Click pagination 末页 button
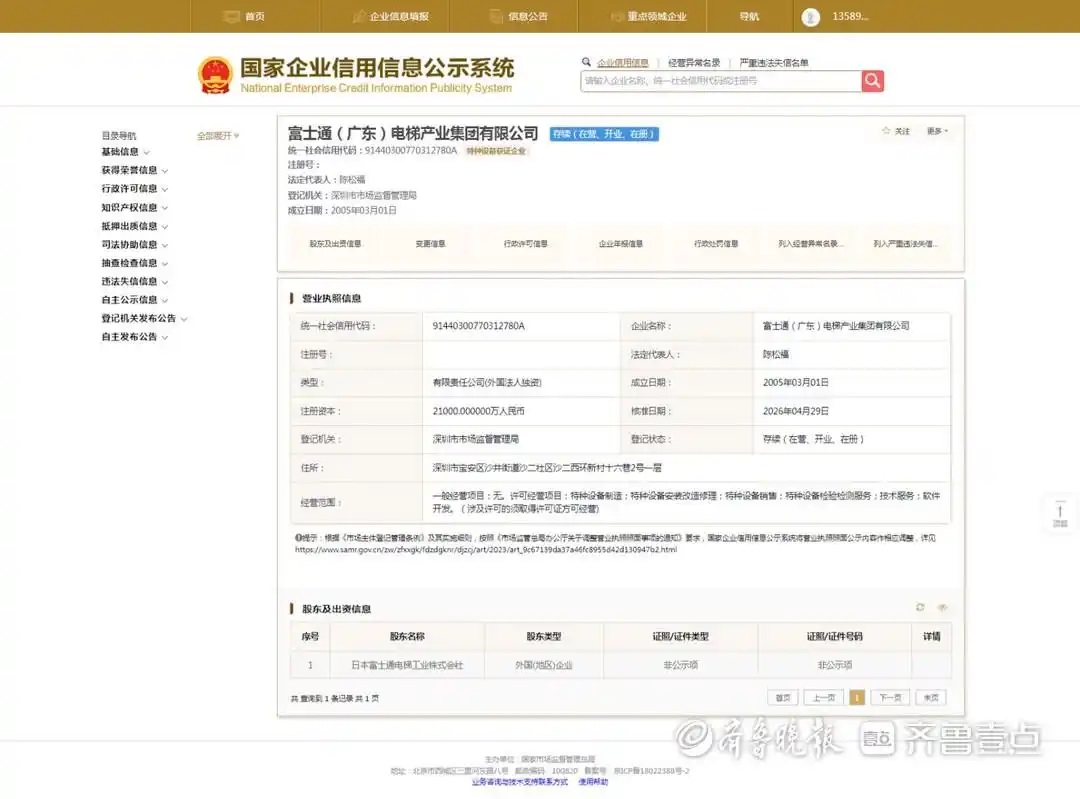The height and width of the screenshot is (799, 1080). pyautogui.click(x=931, y=698)
